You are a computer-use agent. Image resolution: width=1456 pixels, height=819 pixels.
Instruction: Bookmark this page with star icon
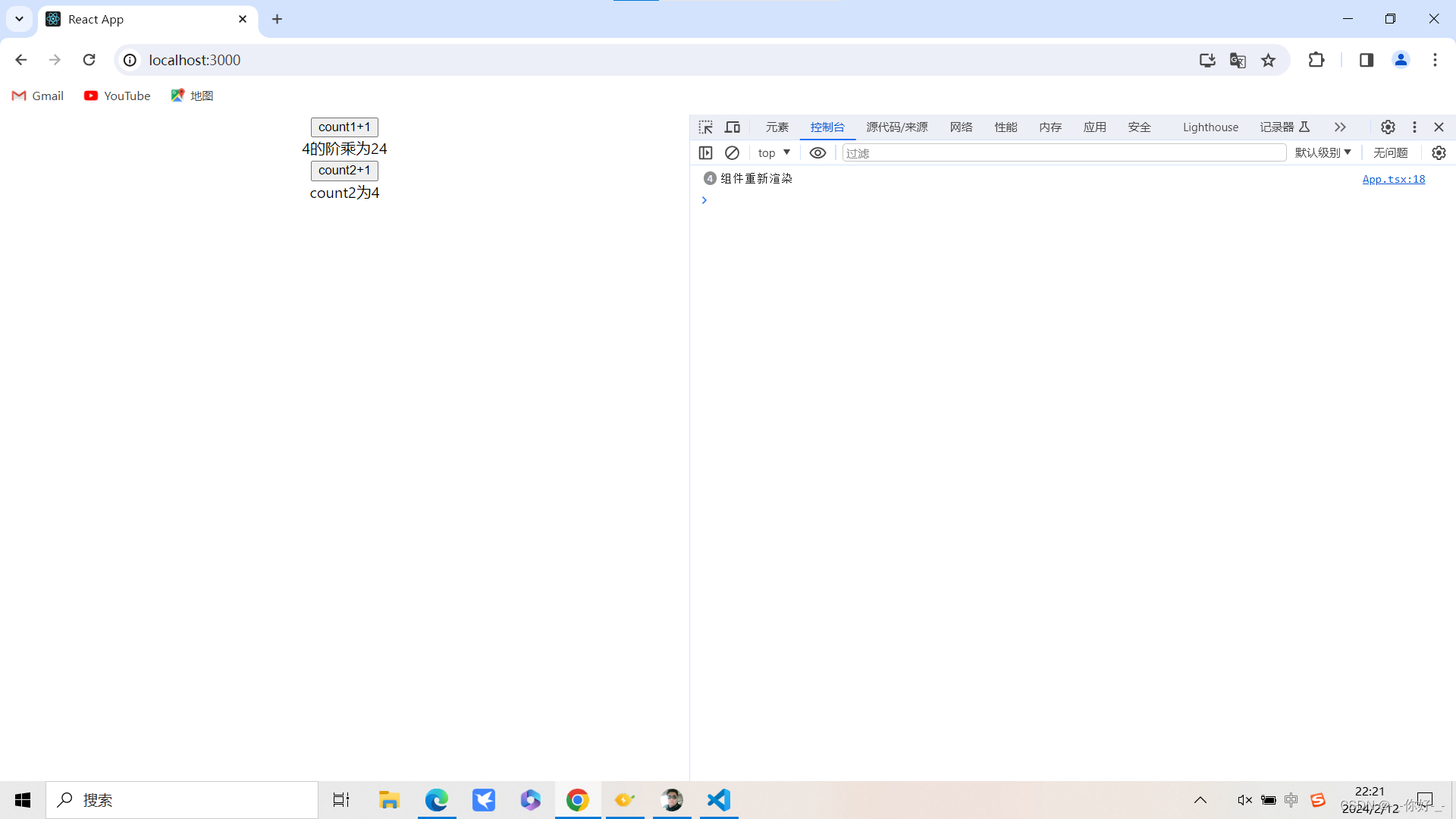[1268, 60]
